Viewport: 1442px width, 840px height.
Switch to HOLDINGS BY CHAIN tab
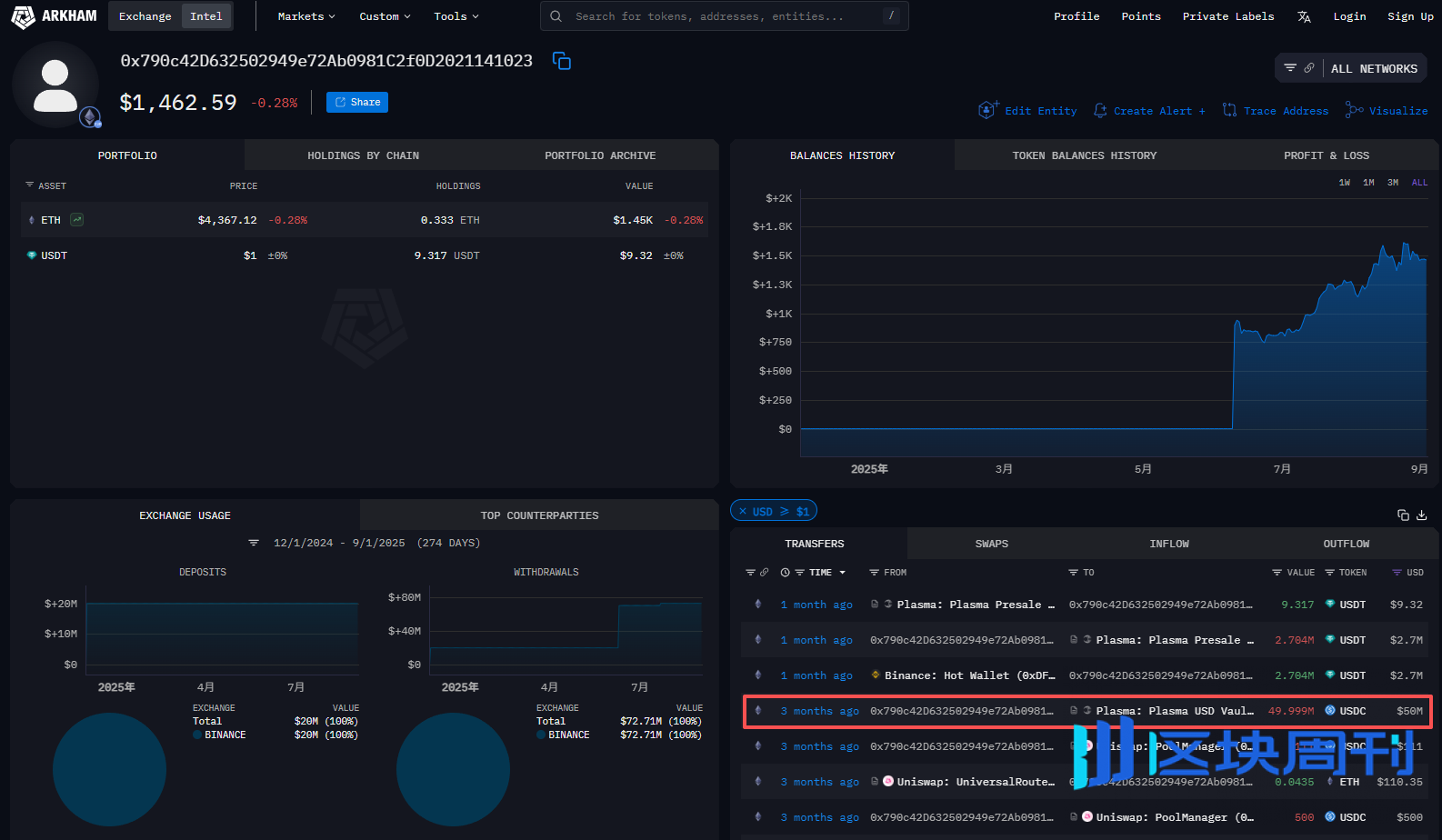[x=363, y=155]
